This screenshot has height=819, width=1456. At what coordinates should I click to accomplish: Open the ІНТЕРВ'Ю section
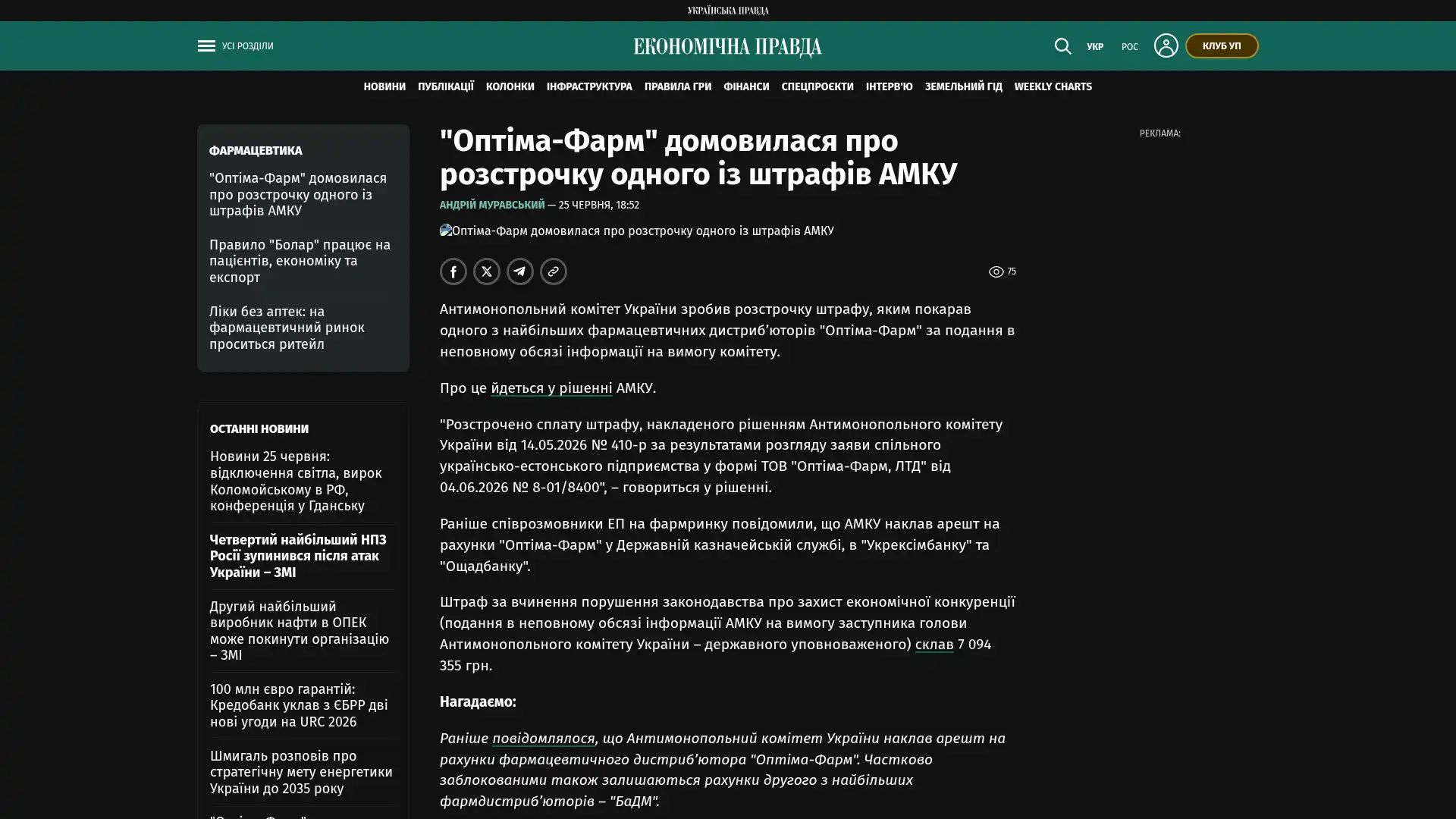pyautogui.click(x=890, y=87)
